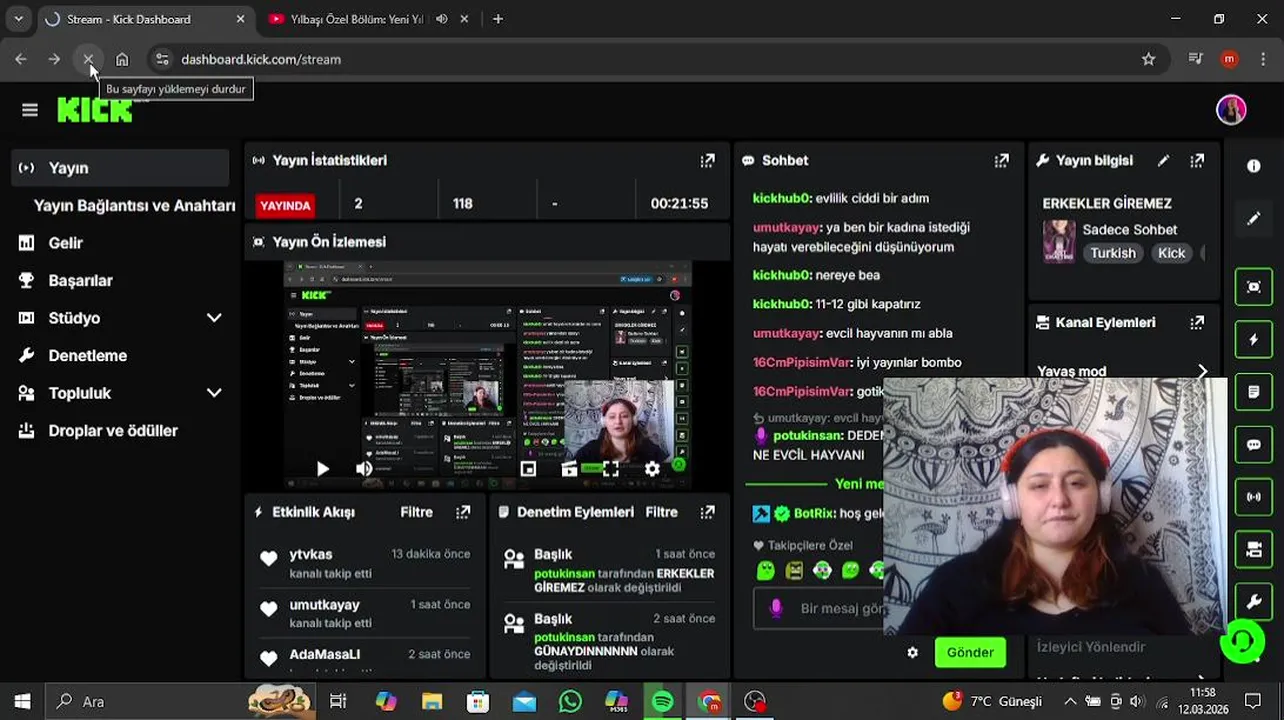Click the address bar URL
The height and width of the screenshot is (720, 1284).
click(x=261, y=59)
